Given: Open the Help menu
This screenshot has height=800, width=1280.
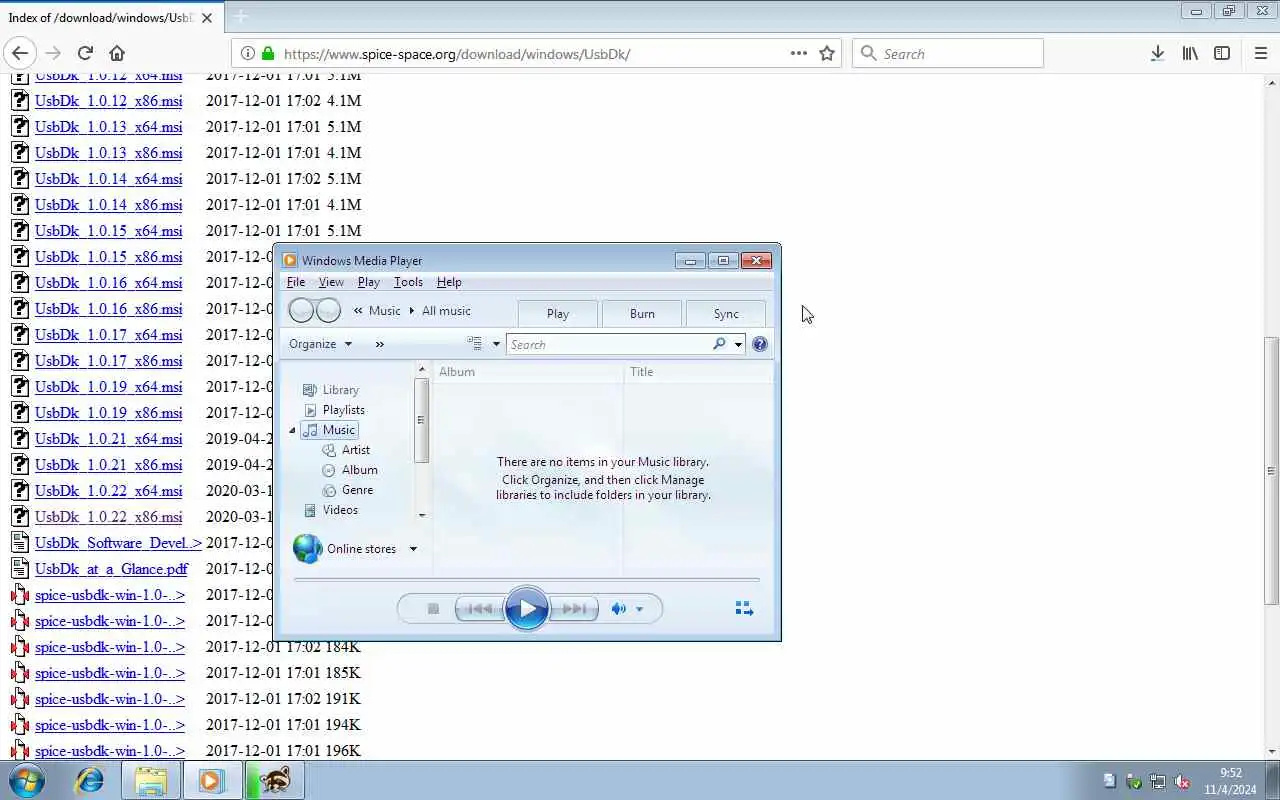Looking at the screenshot, I should click(x=449, y=282).
